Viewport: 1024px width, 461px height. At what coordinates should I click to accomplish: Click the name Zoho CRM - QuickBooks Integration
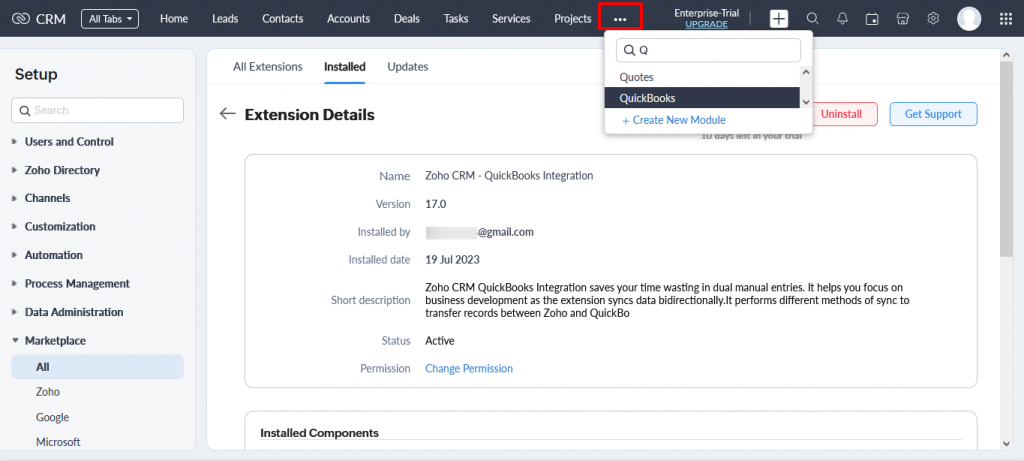pyautogui.click(x=509, y=176)
